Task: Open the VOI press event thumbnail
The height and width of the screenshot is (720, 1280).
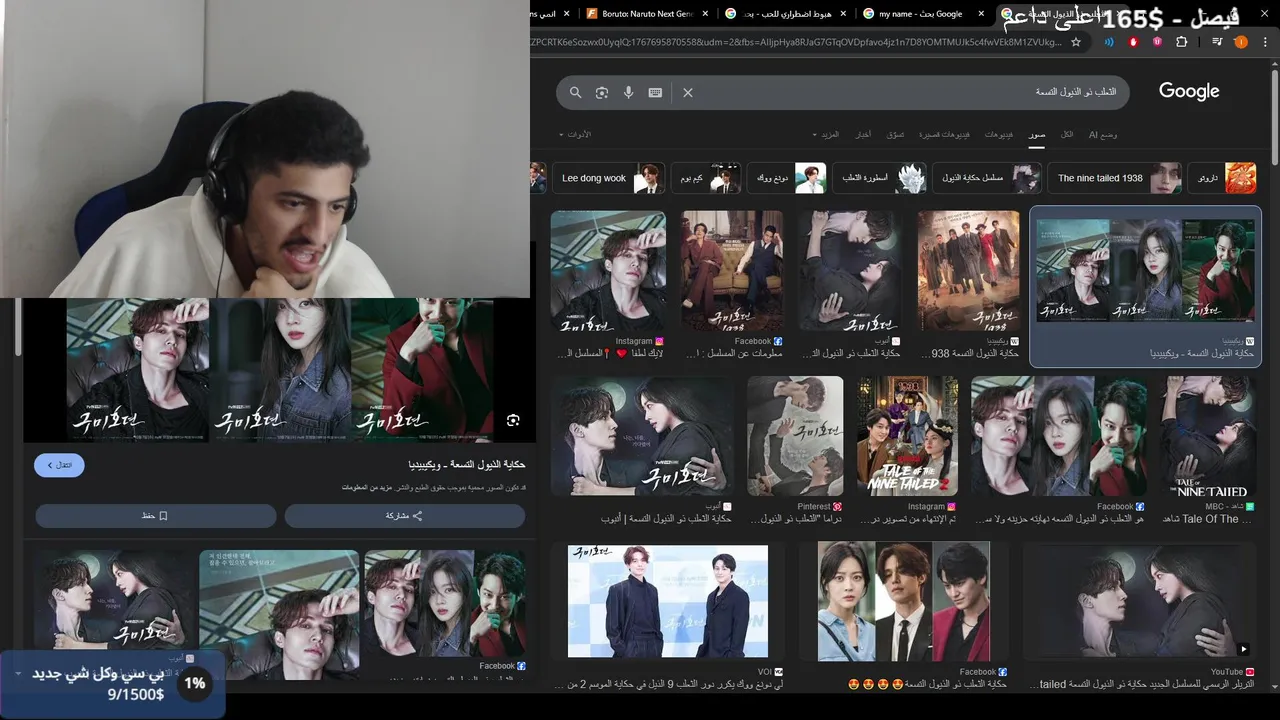Action: [x=668, y=601]
